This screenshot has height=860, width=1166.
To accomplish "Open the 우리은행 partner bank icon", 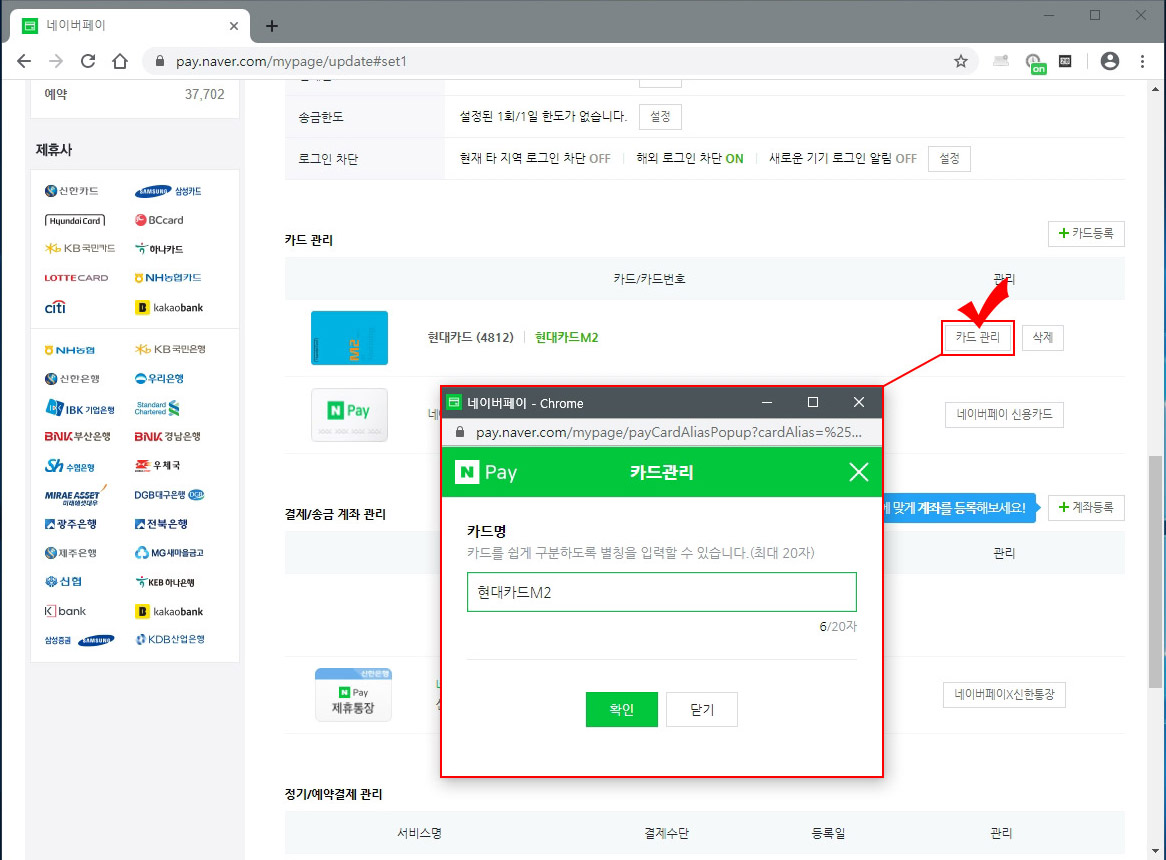I will [160, 378].
